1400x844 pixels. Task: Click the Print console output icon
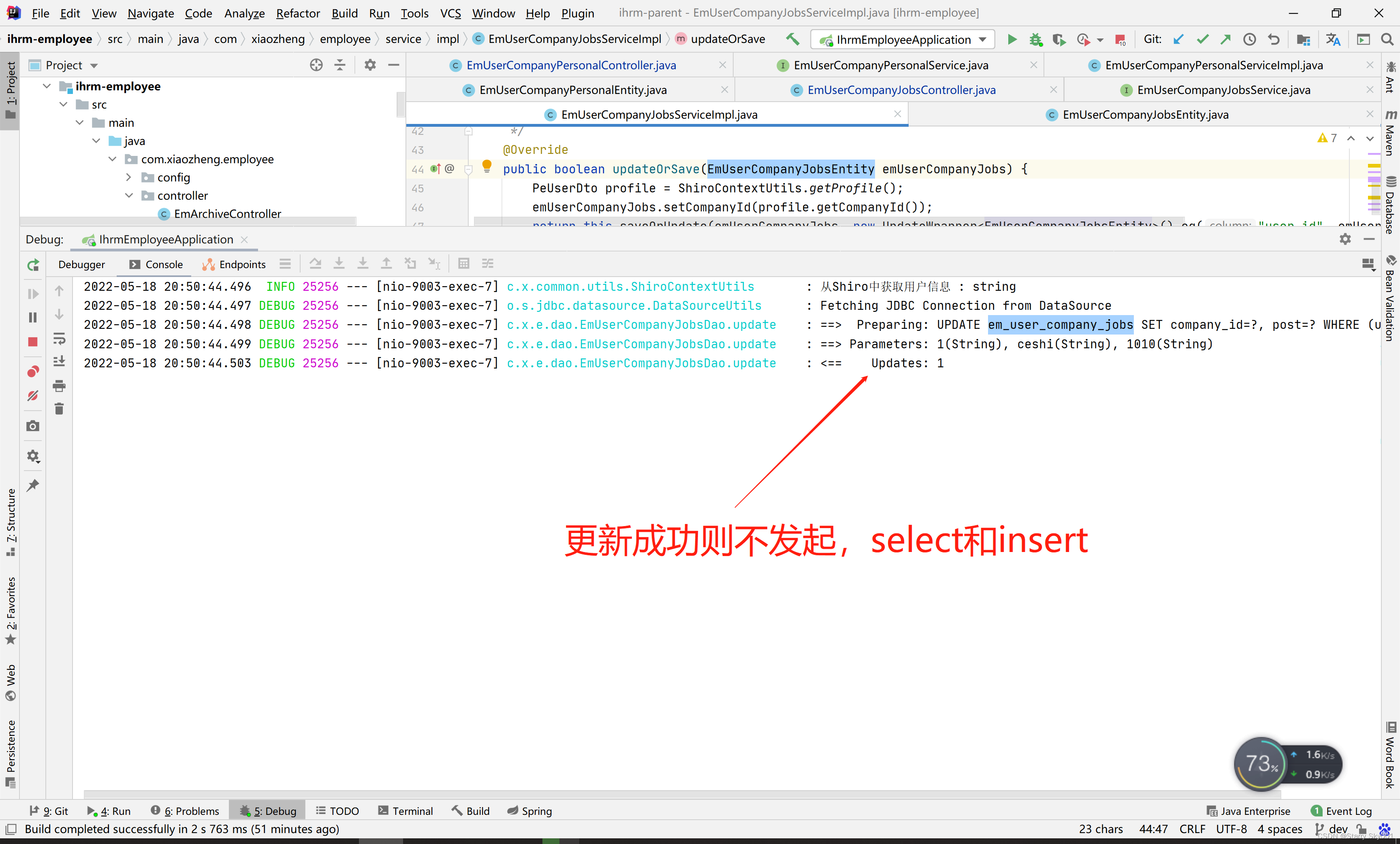[x=59, y=386]
